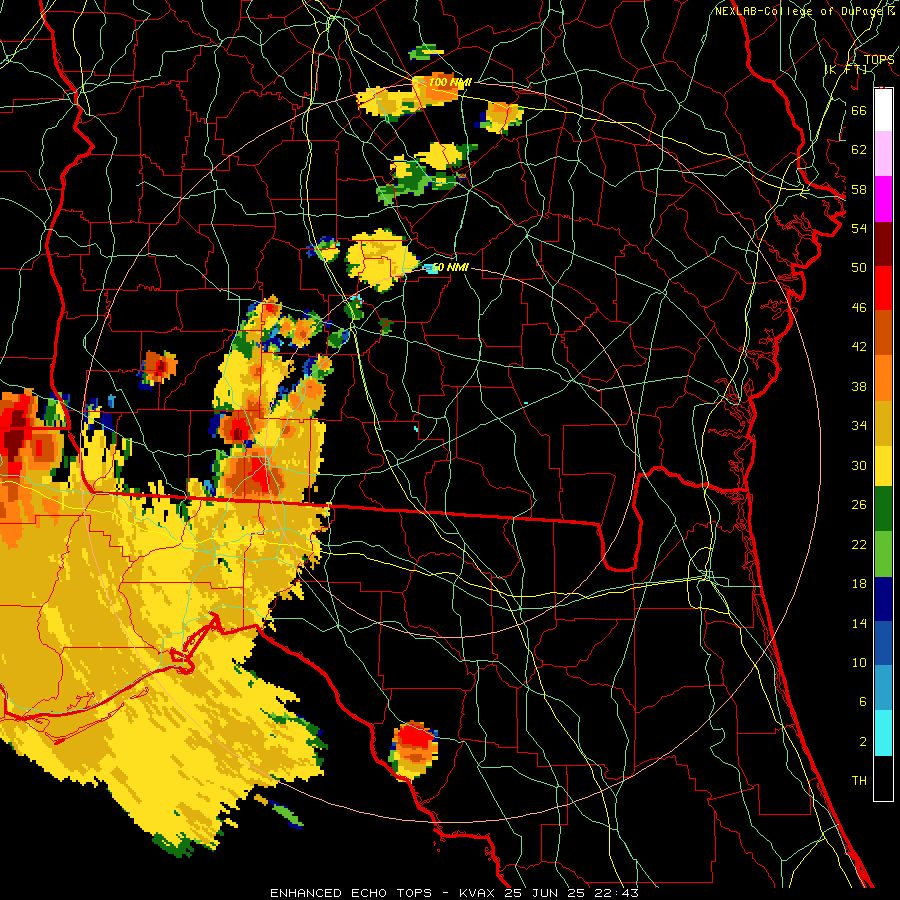900x900 pixels.
Task: Click the 26 legend value
Action: point(859,505)
